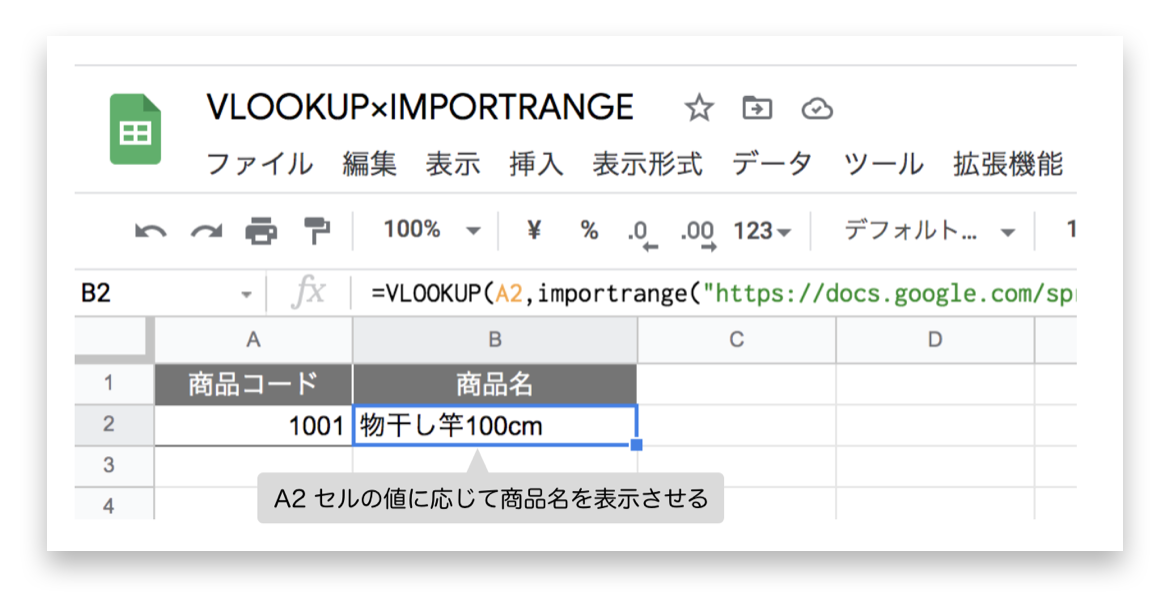Open the デフォルト font dropdown
The width and height of the screenshot is (1170, 598).
[930, 231]
